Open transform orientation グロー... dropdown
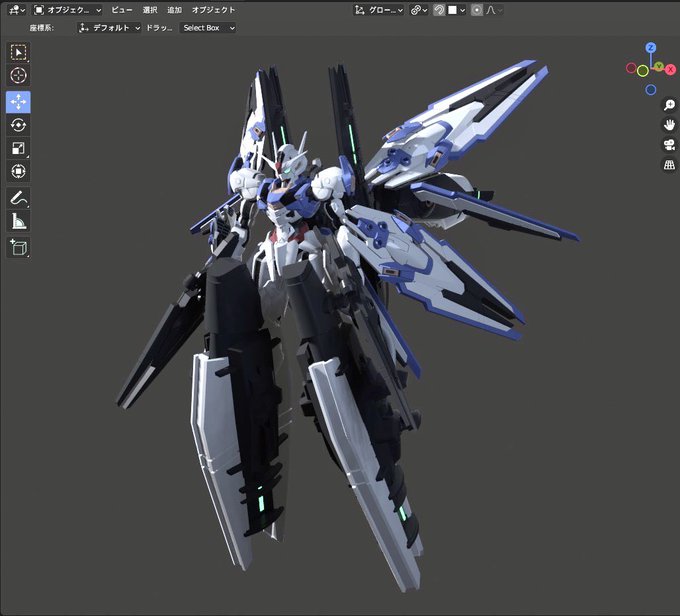 tap(379, 10)
